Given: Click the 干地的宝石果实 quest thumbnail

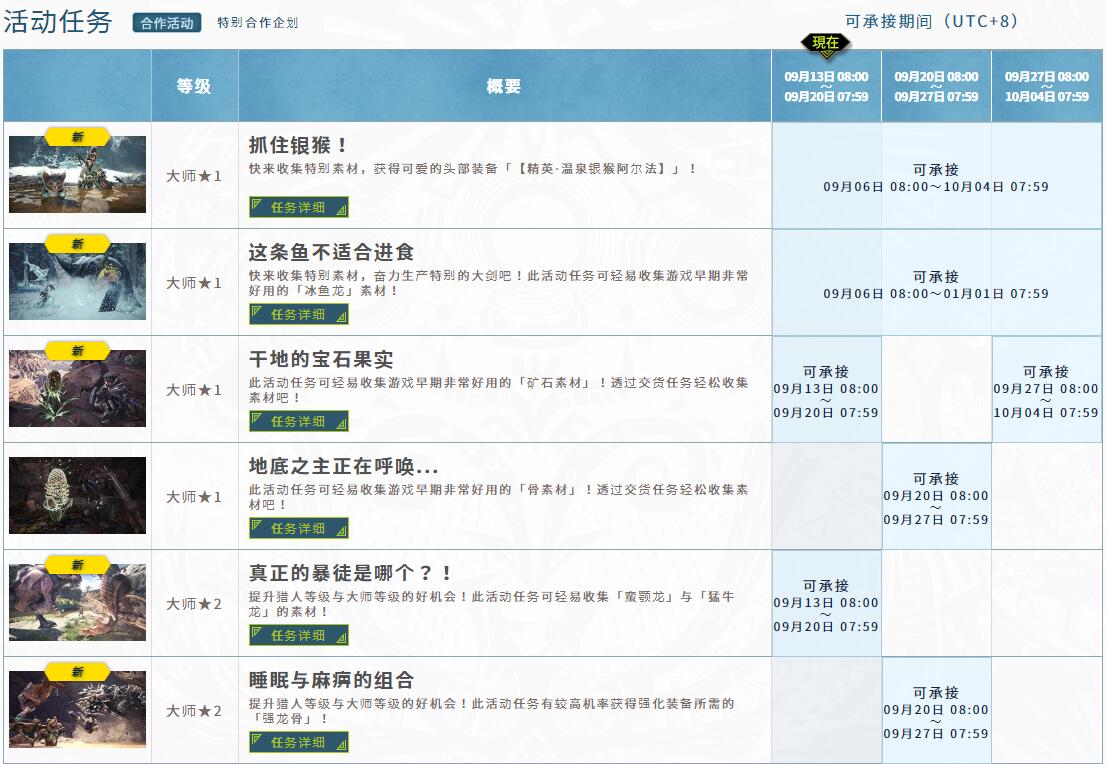Looking at the screenshot, I should coord(77,391).
